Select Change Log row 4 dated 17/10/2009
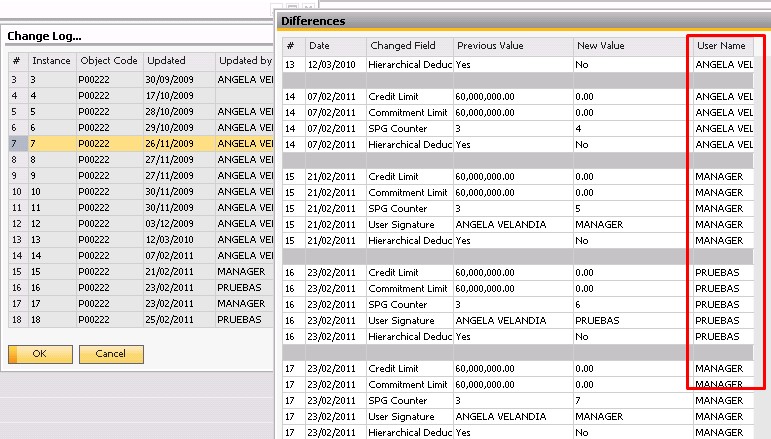Image resolution: width=771 pixels, height=439 pixels. coord(141,95)
